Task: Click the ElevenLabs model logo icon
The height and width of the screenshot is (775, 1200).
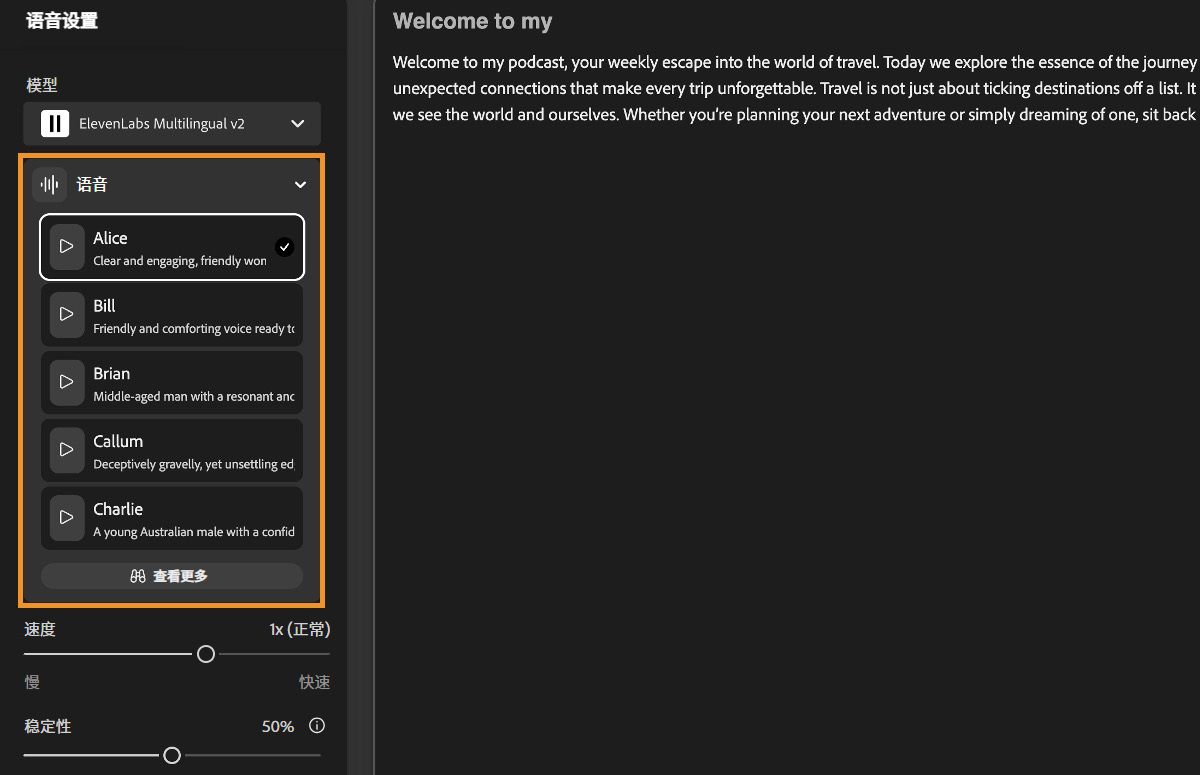Action: 55,124
